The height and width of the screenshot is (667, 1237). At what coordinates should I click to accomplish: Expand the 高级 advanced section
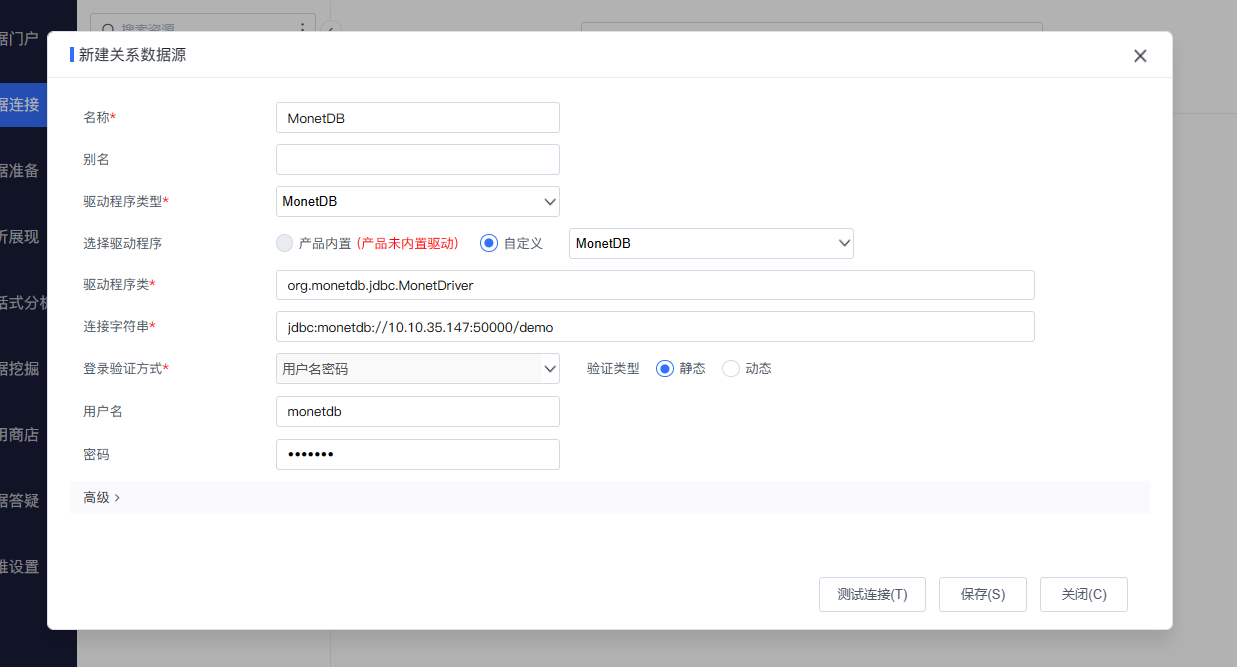click(101, 498)
